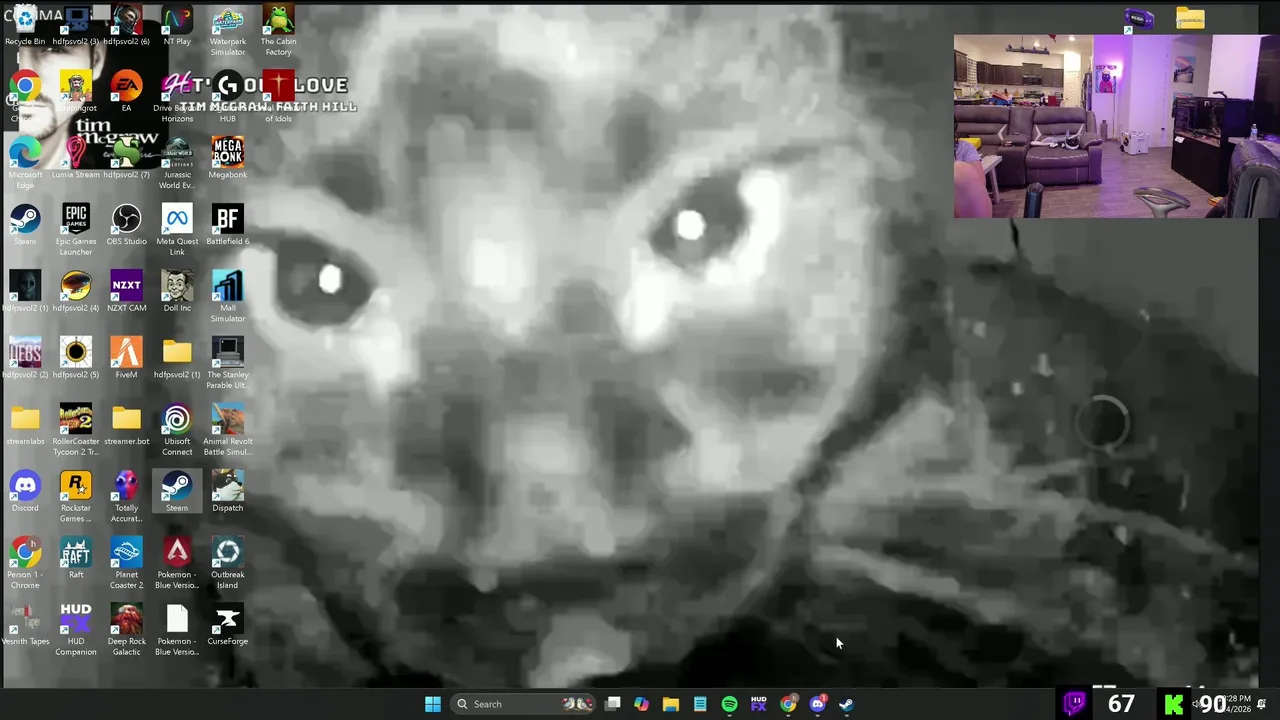The height and width of the screenshot is (720, 1280).
Task: Open the Deep Rock Galactic shortcut
Action: [x=126, y=631]
